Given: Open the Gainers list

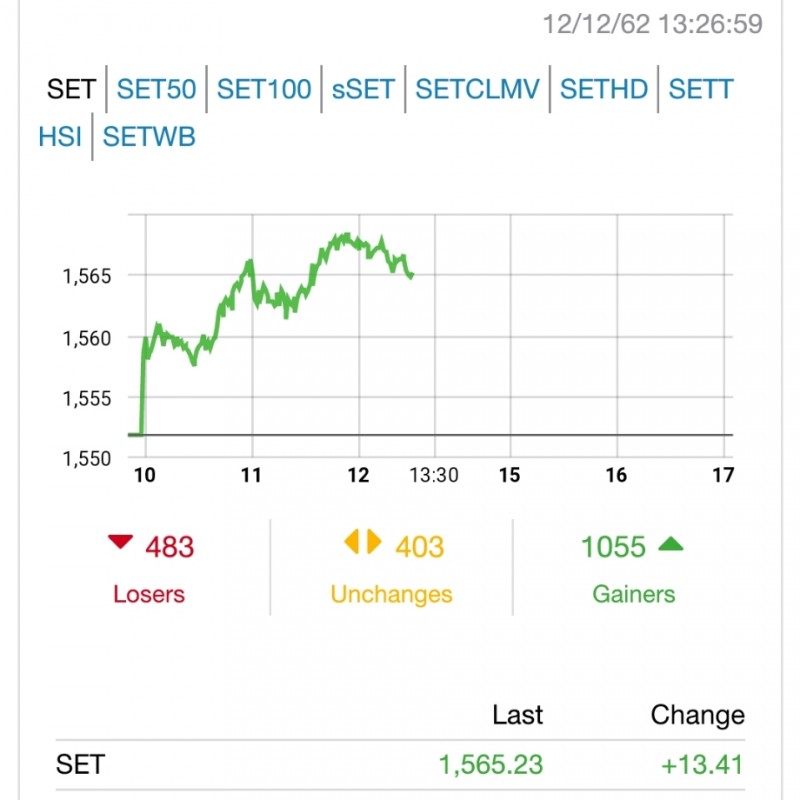Looking at the screenshot, I should tap(633, 594).
